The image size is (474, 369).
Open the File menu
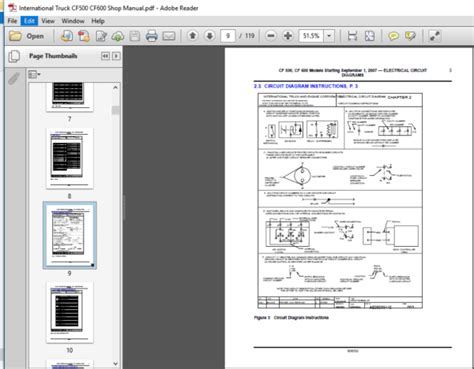[x=12, y=21]
